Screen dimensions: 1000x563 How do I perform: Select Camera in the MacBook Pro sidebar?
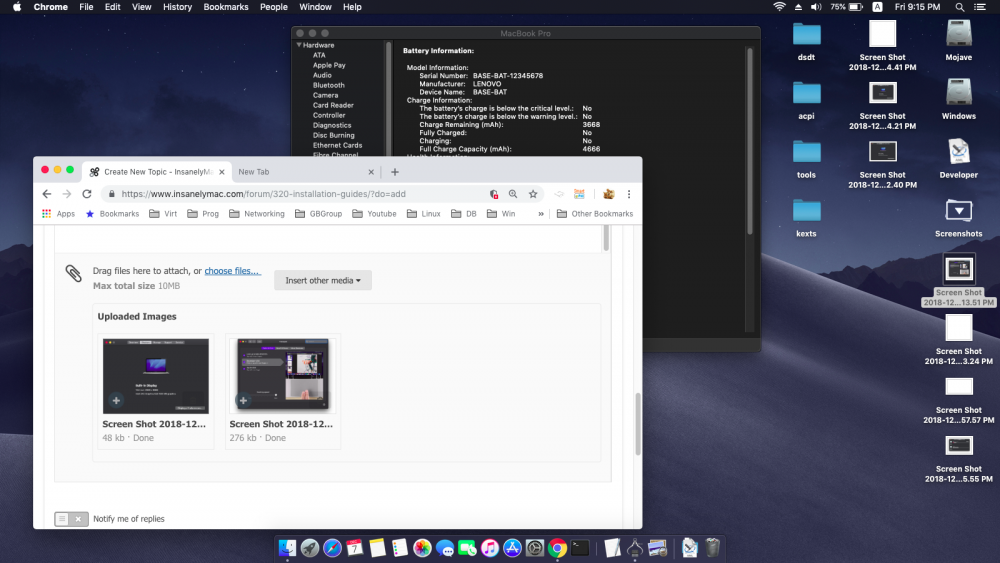325,95
